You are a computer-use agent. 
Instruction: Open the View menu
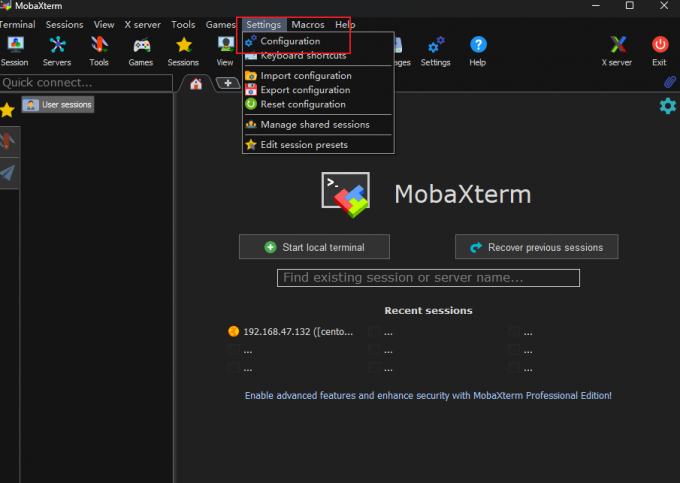click(x=104, y=25)
